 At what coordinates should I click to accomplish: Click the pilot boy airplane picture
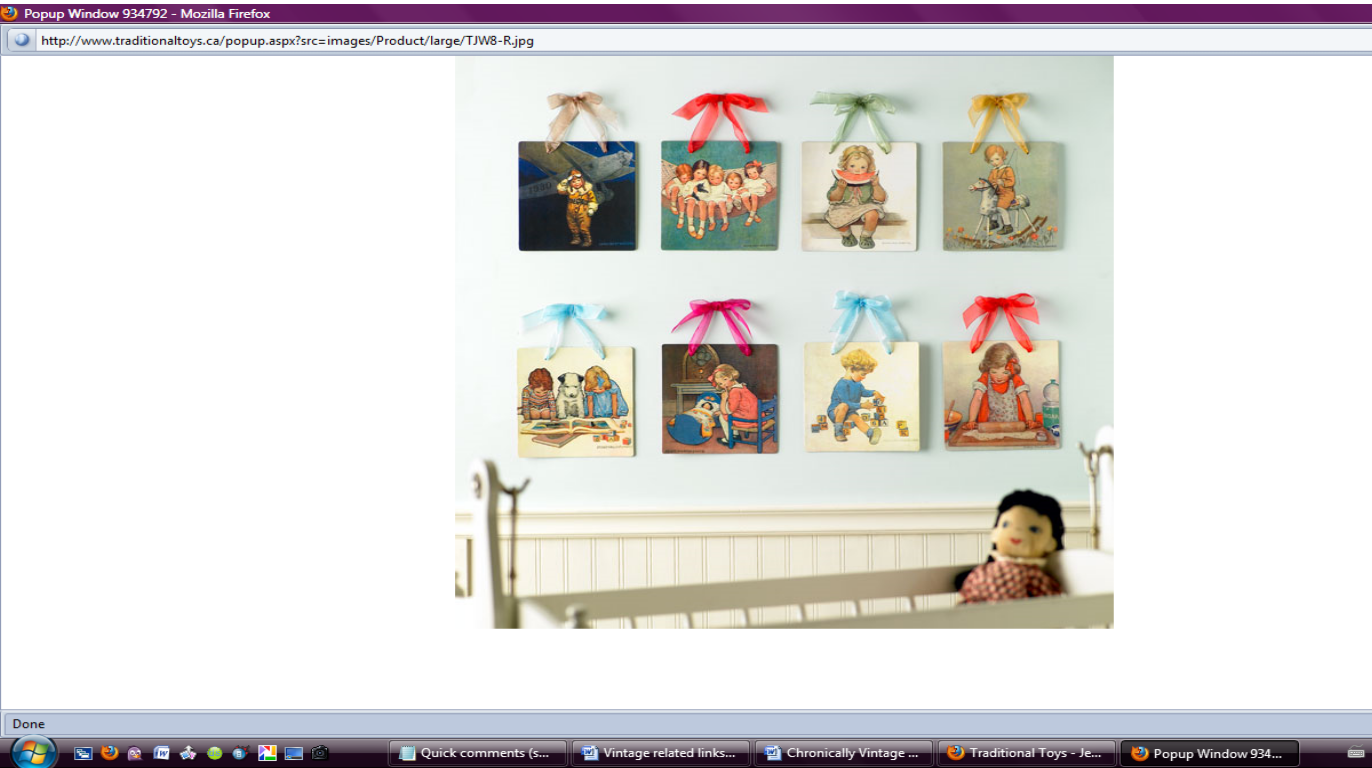[577, 195]
